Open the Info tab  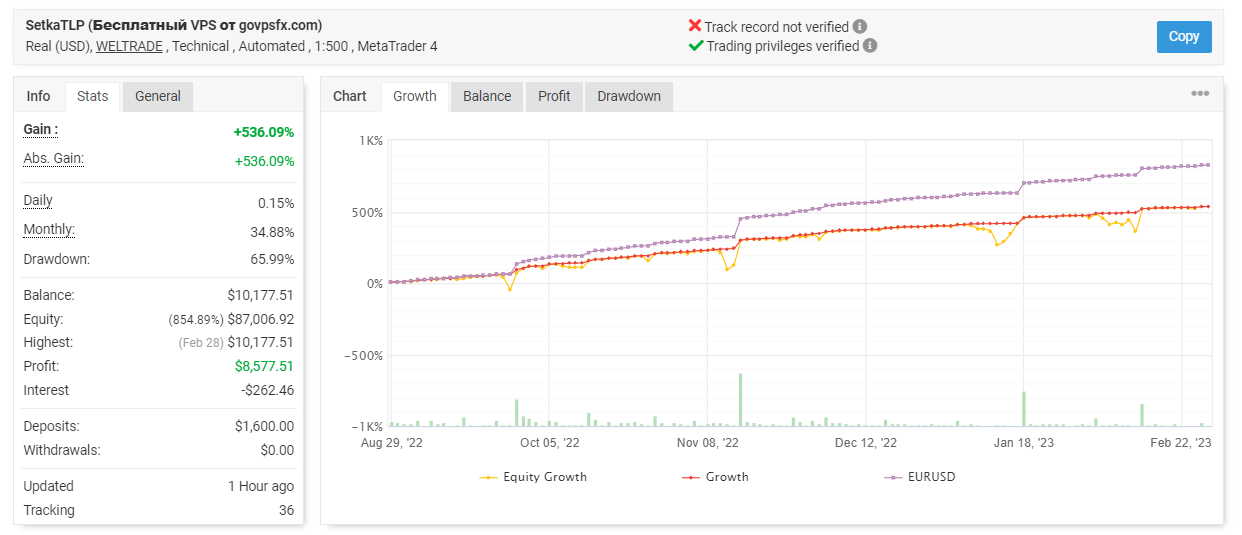click(38, 96)
